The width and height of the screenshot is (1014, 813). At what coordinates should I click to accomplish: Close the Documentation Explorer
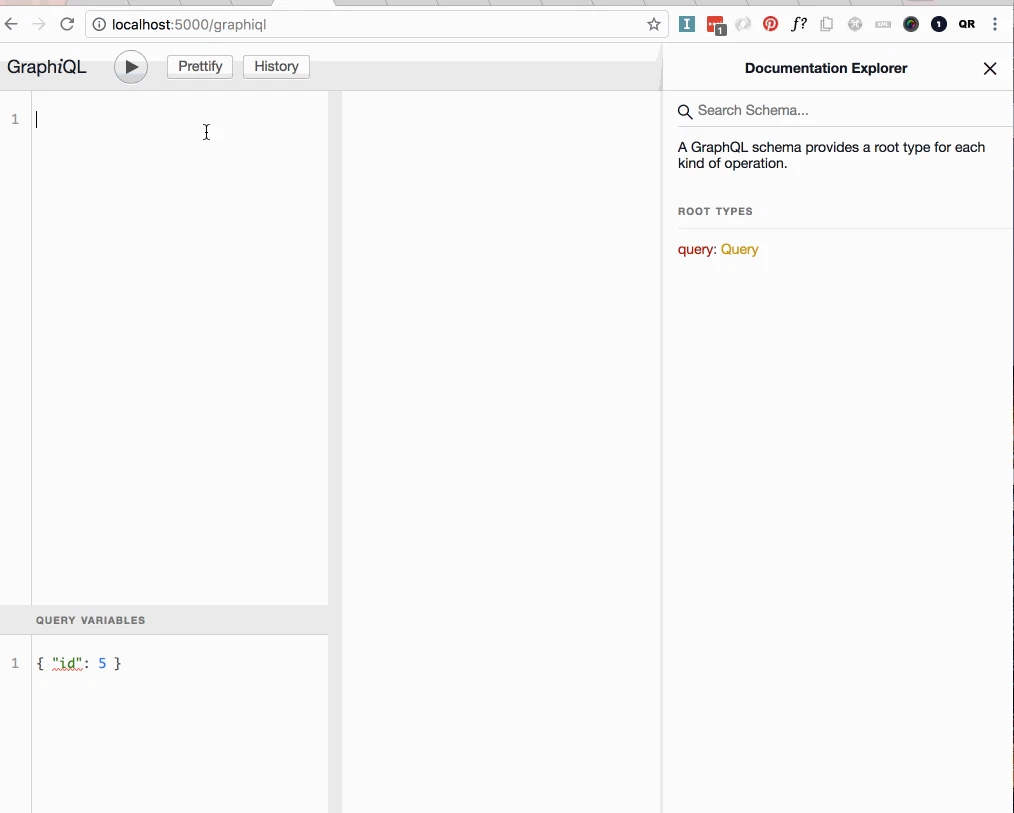point(989,69)
